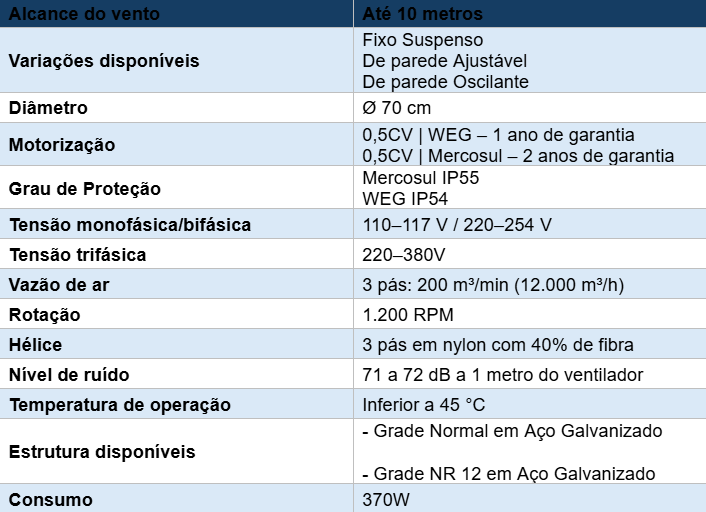Click the "Inferior a 45 °C" value

(x=424, y=405)
